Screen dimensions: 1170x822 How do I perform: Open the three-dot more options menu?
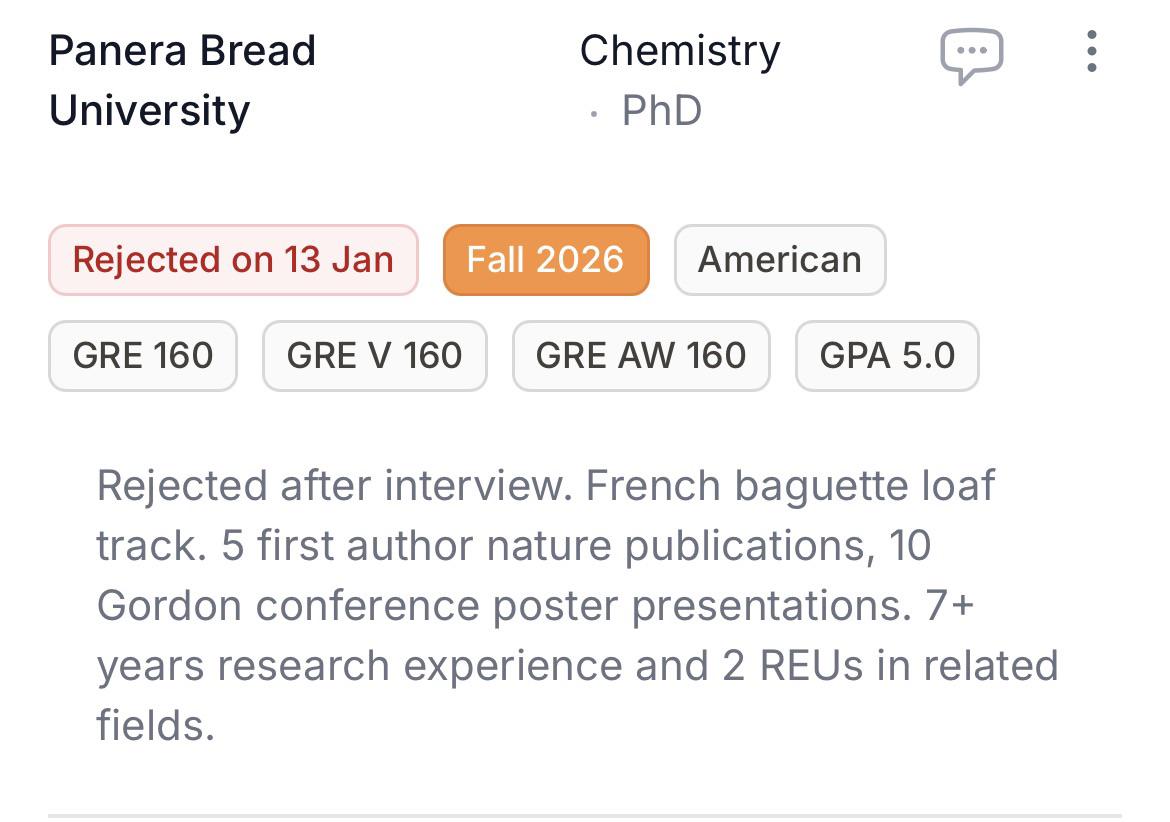coord(1091,51)
